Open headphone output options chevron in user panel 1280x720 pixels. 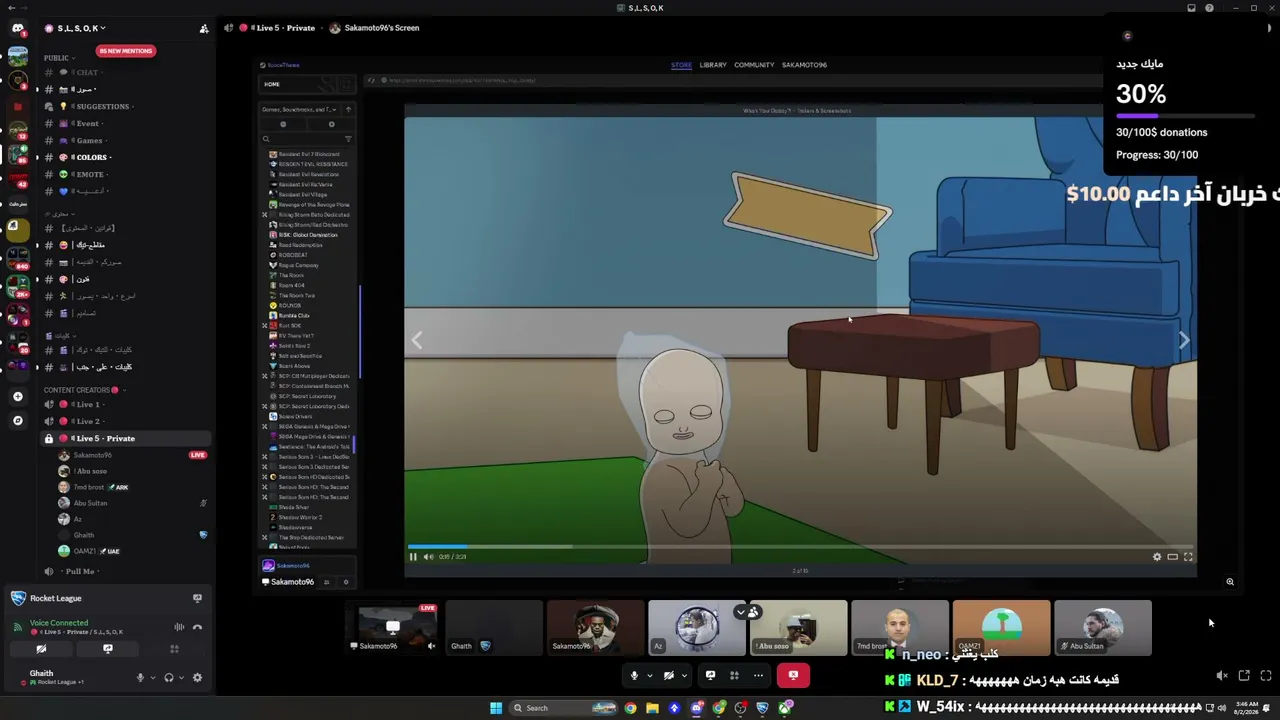tap(181, 677)
